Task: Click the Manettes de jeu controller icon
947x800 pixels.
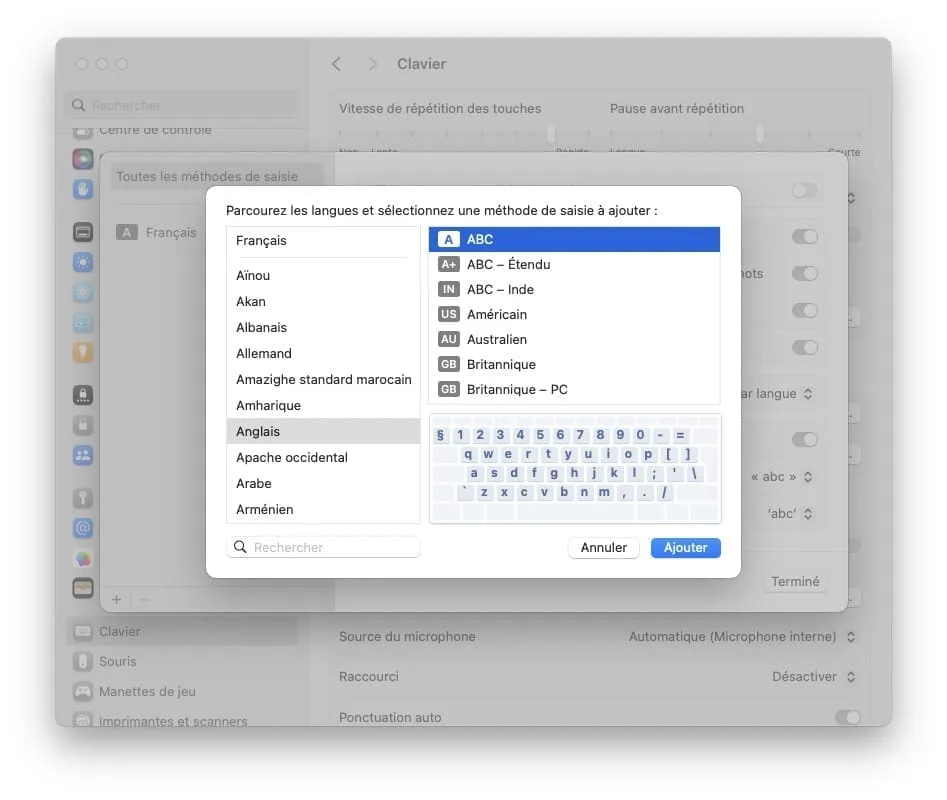Action: click(83, 691)
